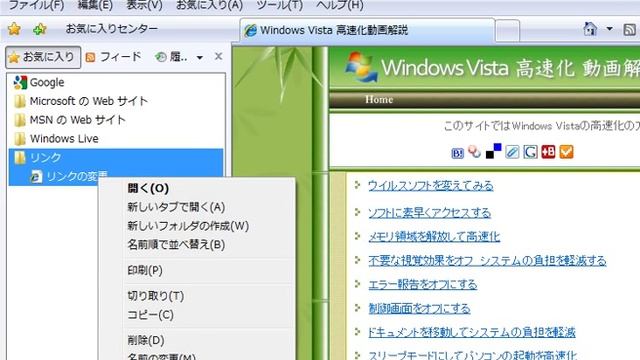Click the red-blue circles bookmark icon

pyautogui.click(x=474, y=152)
